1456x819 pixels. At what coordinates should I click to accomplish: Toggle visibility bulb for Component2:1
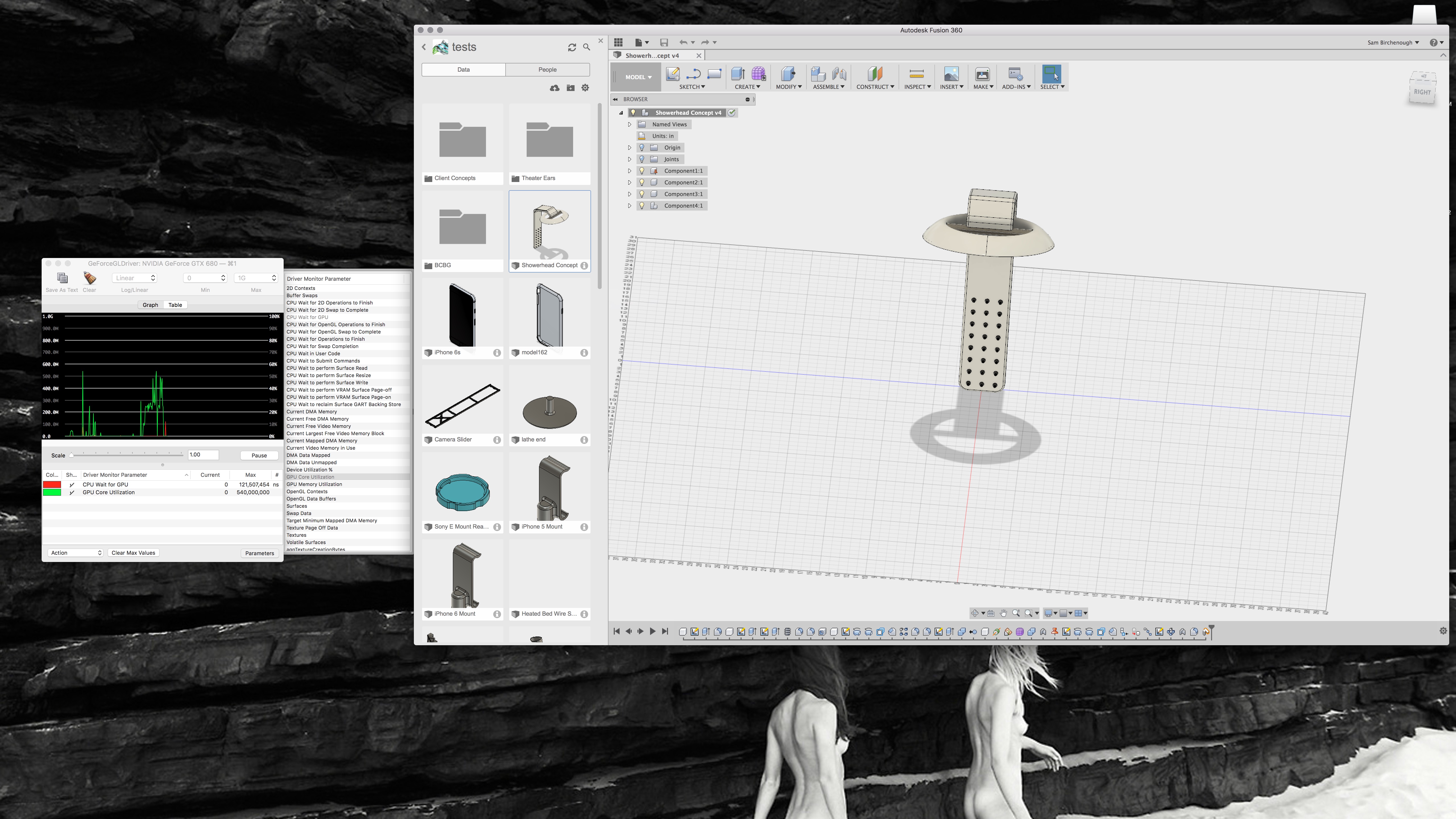coord(642,182)
